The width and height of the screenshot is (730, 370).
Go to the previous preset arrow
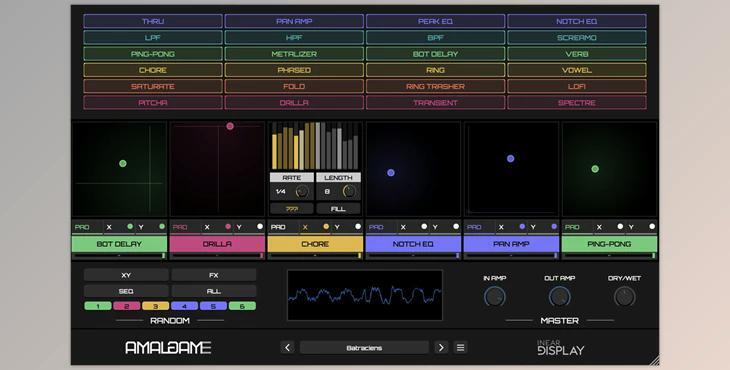(x=287, y=347)
